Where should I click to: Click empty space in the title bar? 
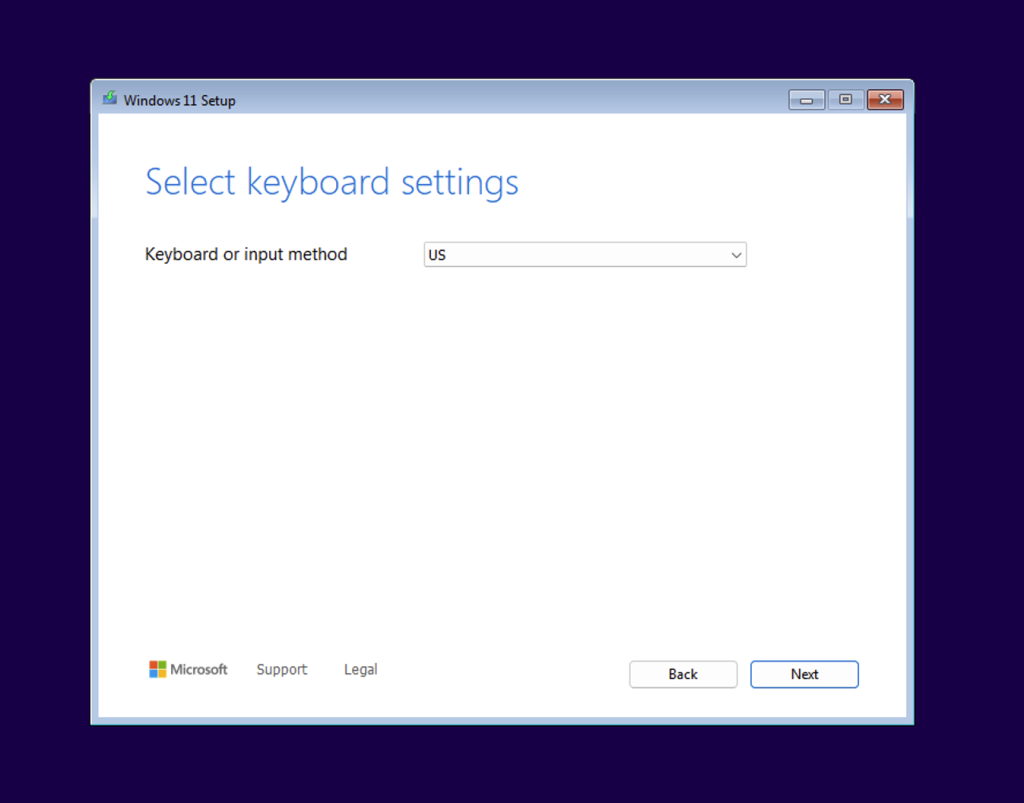point(500,99)
